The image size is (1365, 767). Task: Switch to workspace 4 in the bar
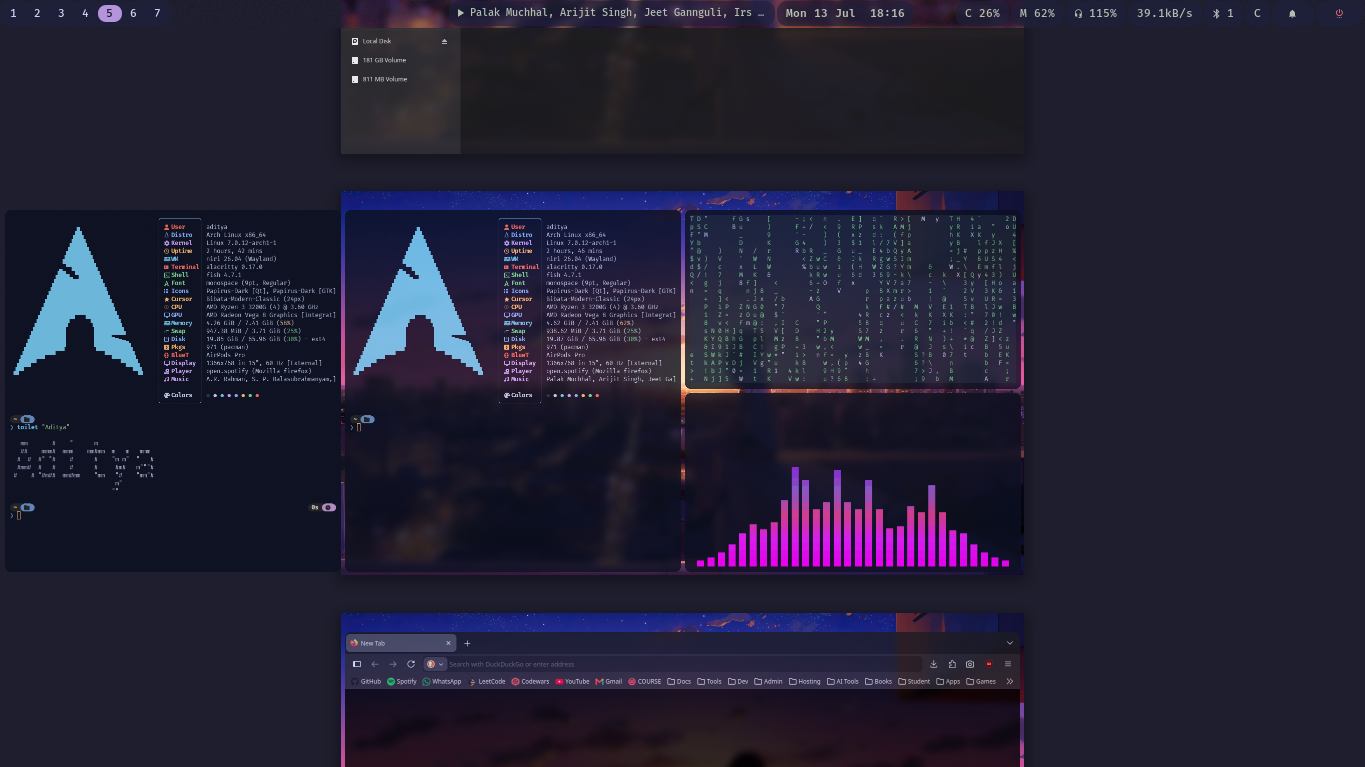85,13
